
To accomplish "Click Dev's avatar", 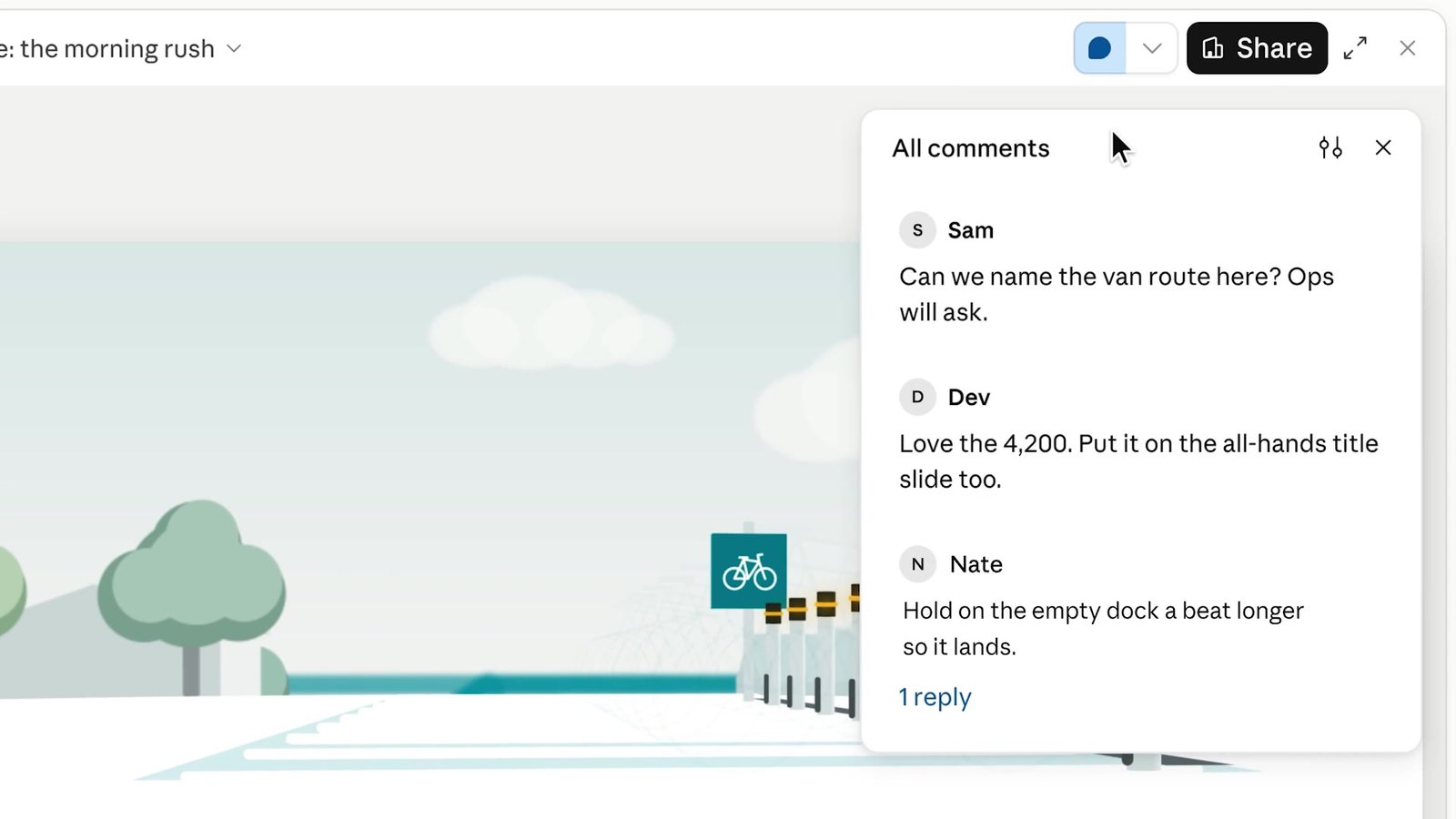I will (917, 397).
